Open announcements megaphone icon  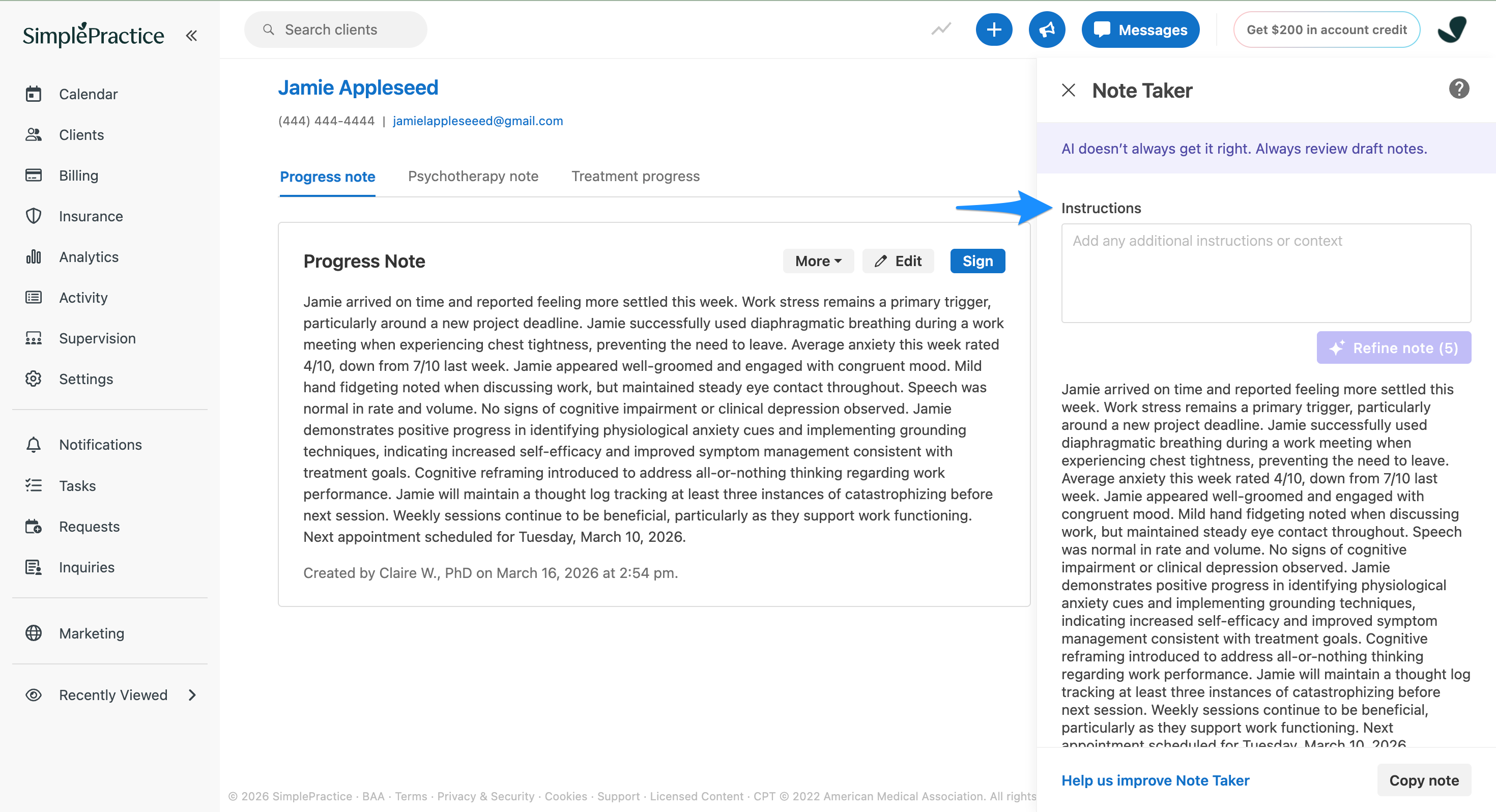1047,30
